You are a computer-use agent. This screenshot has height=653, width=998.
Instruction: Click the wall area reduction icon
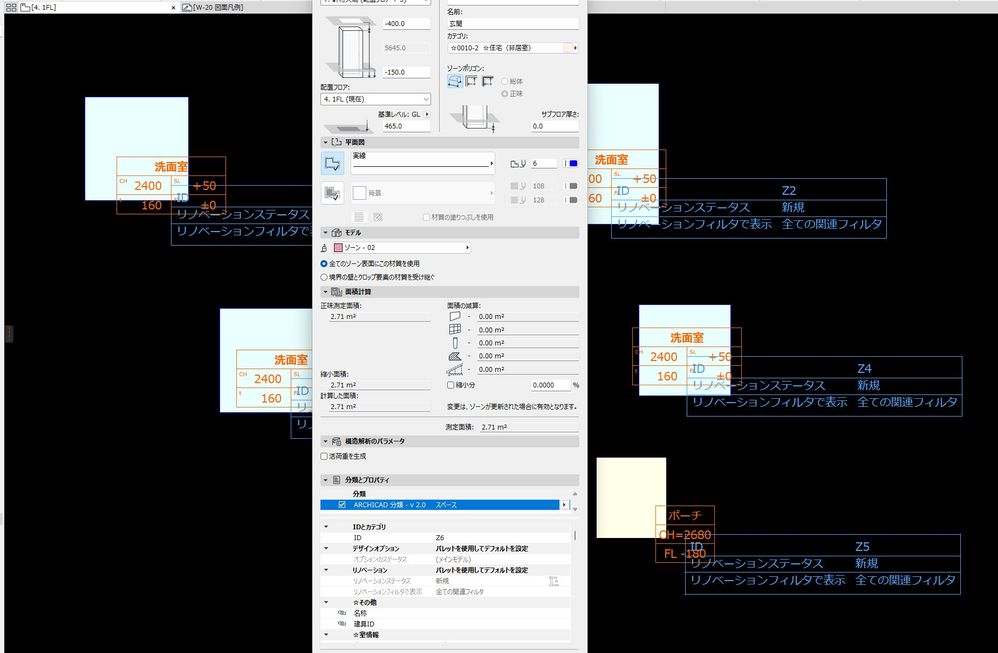(455, 316)
